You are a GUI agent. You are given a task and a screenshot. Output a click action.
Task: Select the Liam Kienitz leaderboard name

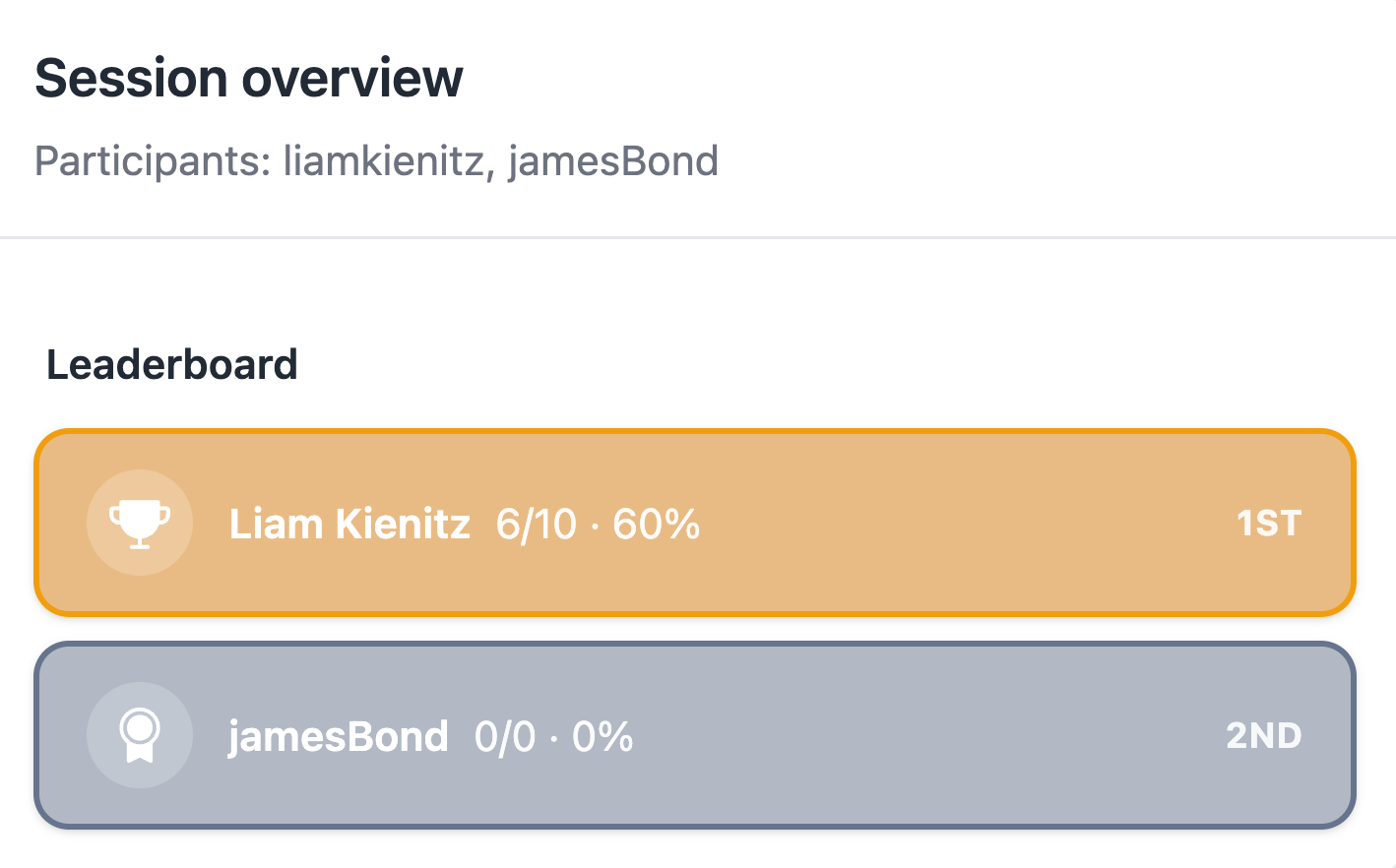tap(349, 524)
